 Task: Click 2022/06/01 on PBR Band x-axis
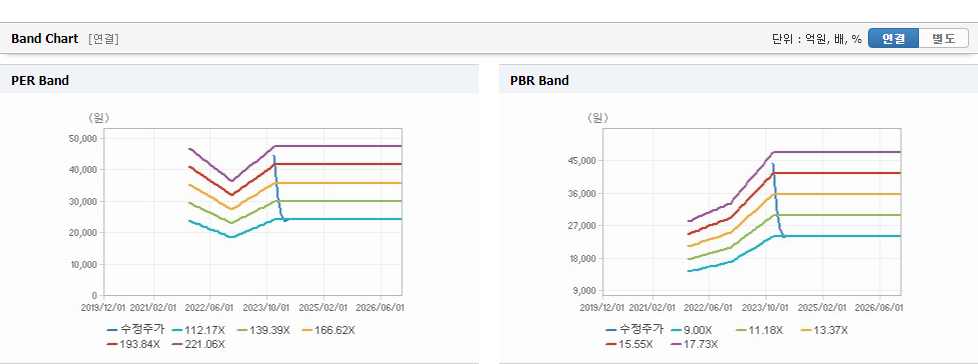click(710, 307)
